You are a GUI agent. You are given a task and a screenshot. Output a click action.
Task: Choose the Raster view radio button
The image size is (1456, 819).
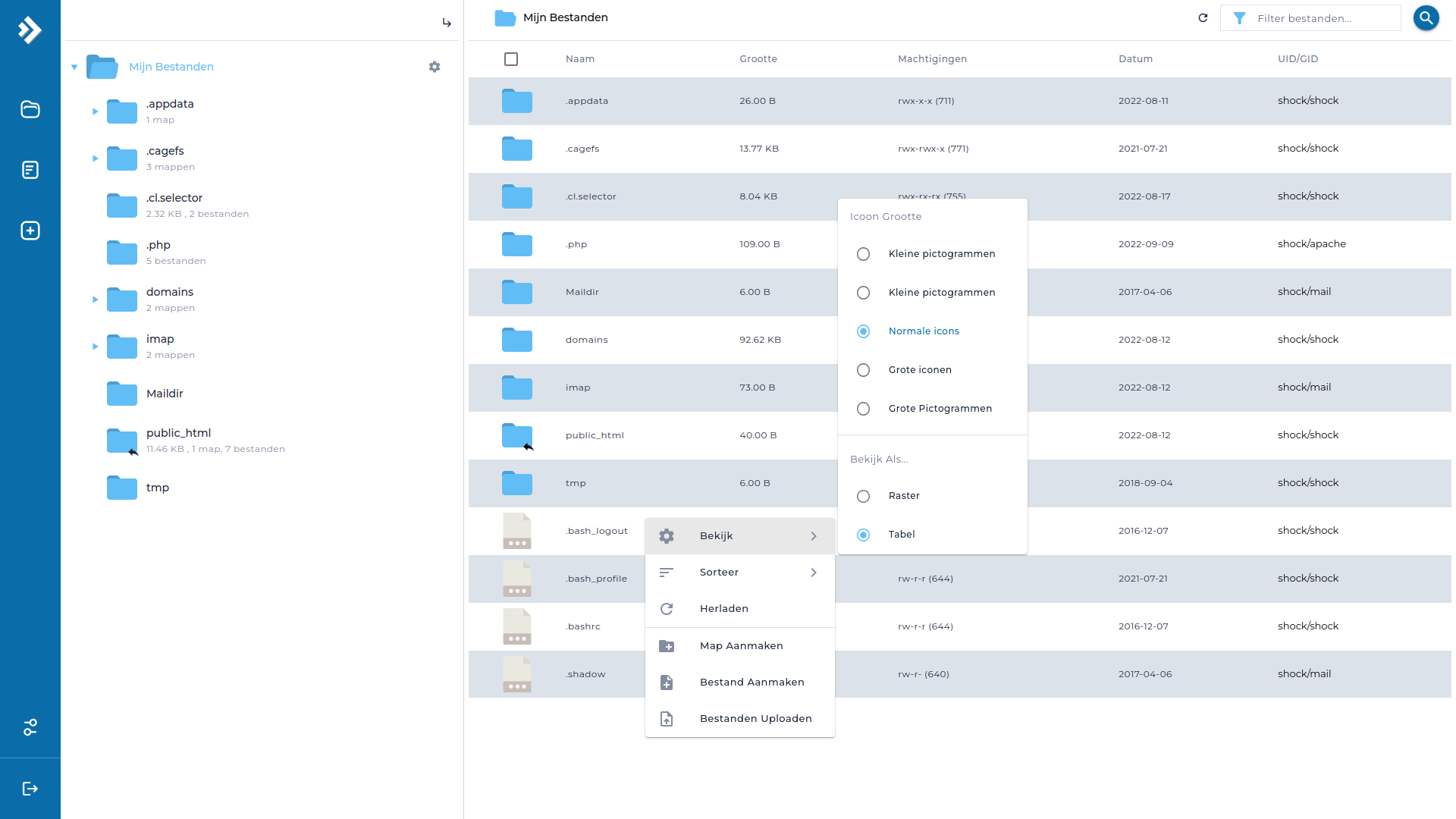(x=863, y=496)
